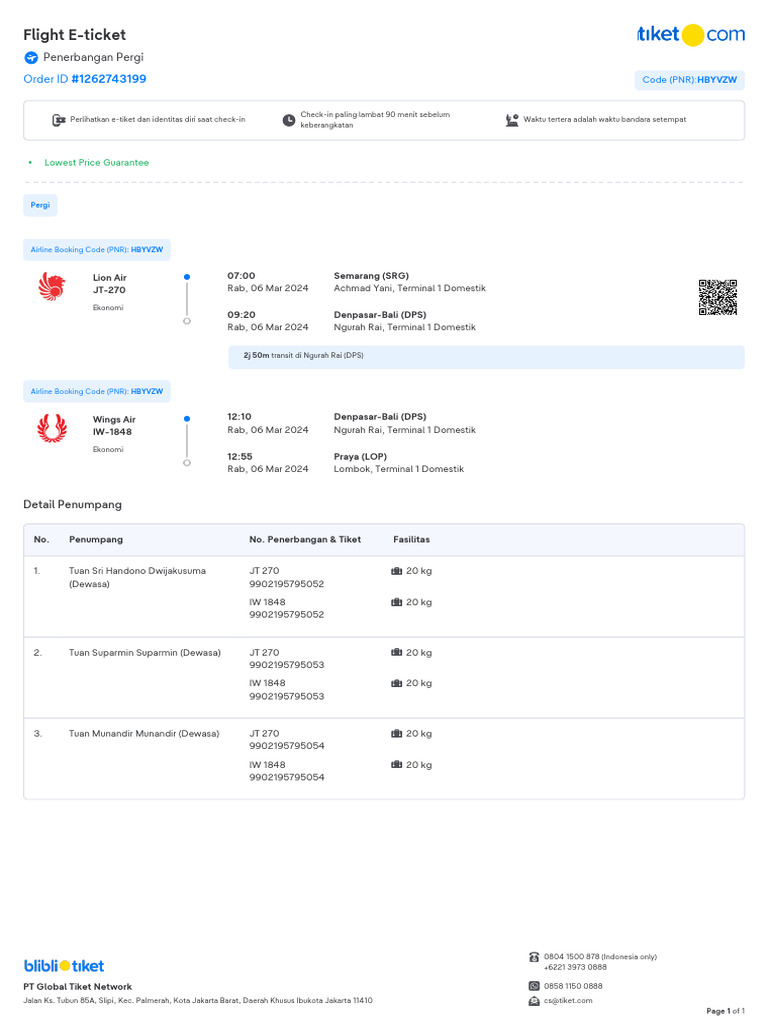Click the telephone icon in the footer
Image resolution: width=768 pixels, height=1024 pixels.
pos(534,957)
